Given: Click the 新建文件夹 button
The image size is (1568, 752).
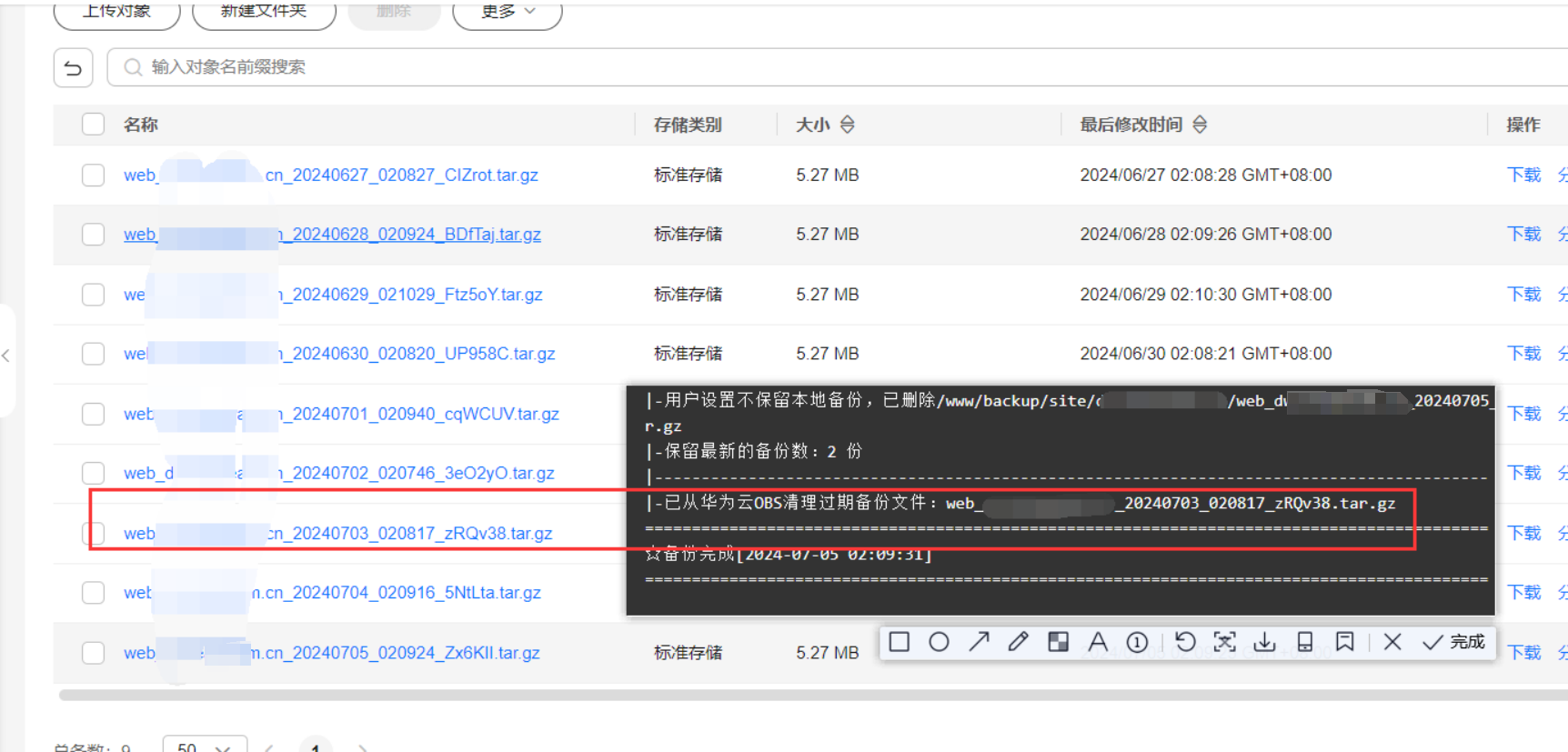Looking at the screenshot, I should click(x=264, y=12).
